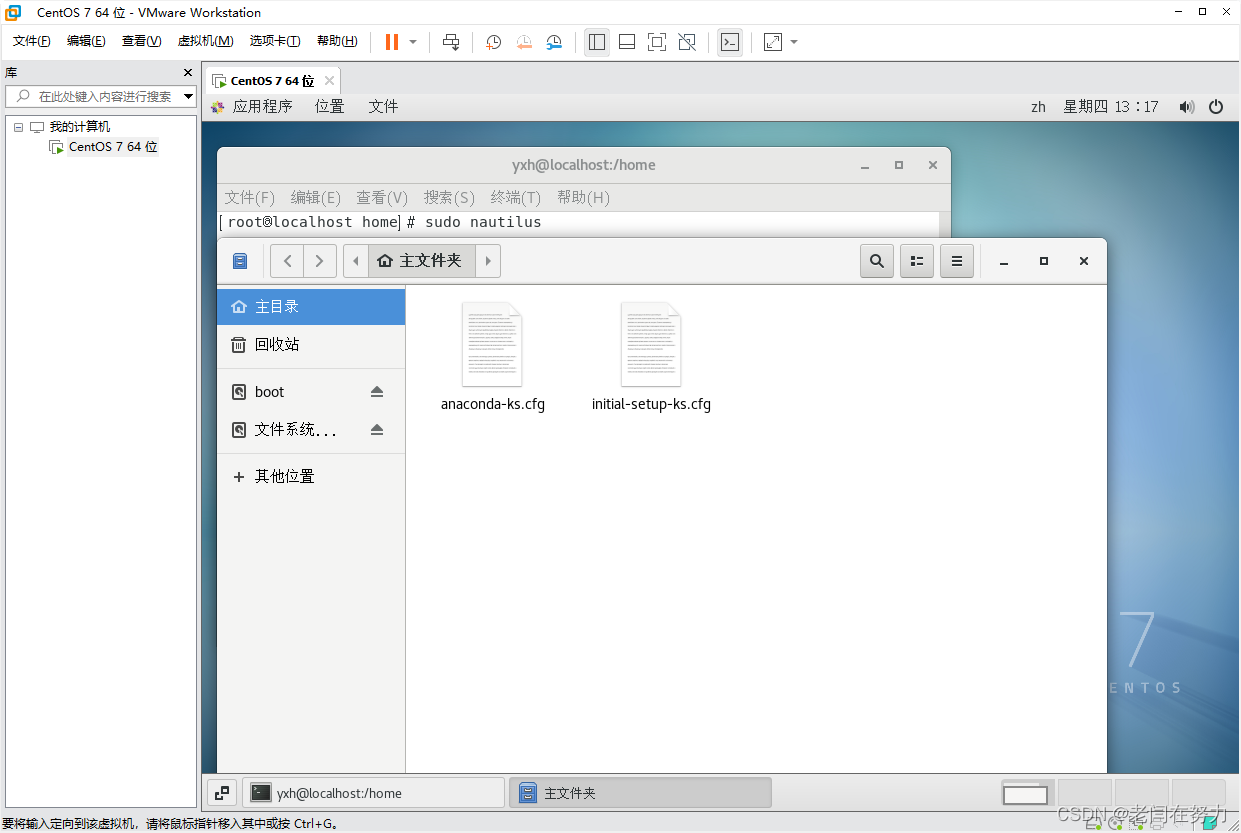Click the Nautilus search magnifier icon
1241x833 pixels.
pos(877,261)
